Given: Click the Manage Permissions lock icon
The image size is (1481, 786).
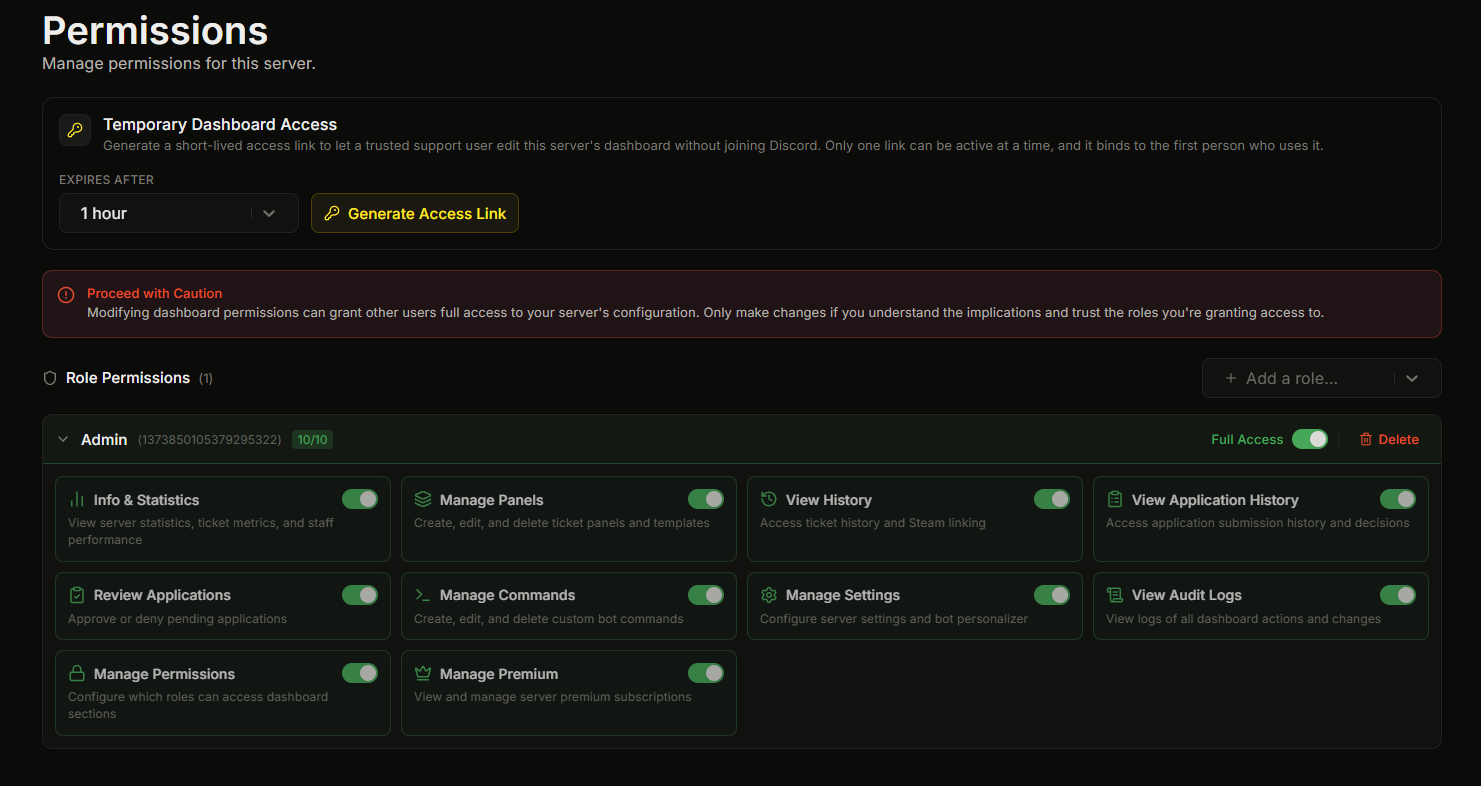Looking at the screenshot, I should 77,673.
